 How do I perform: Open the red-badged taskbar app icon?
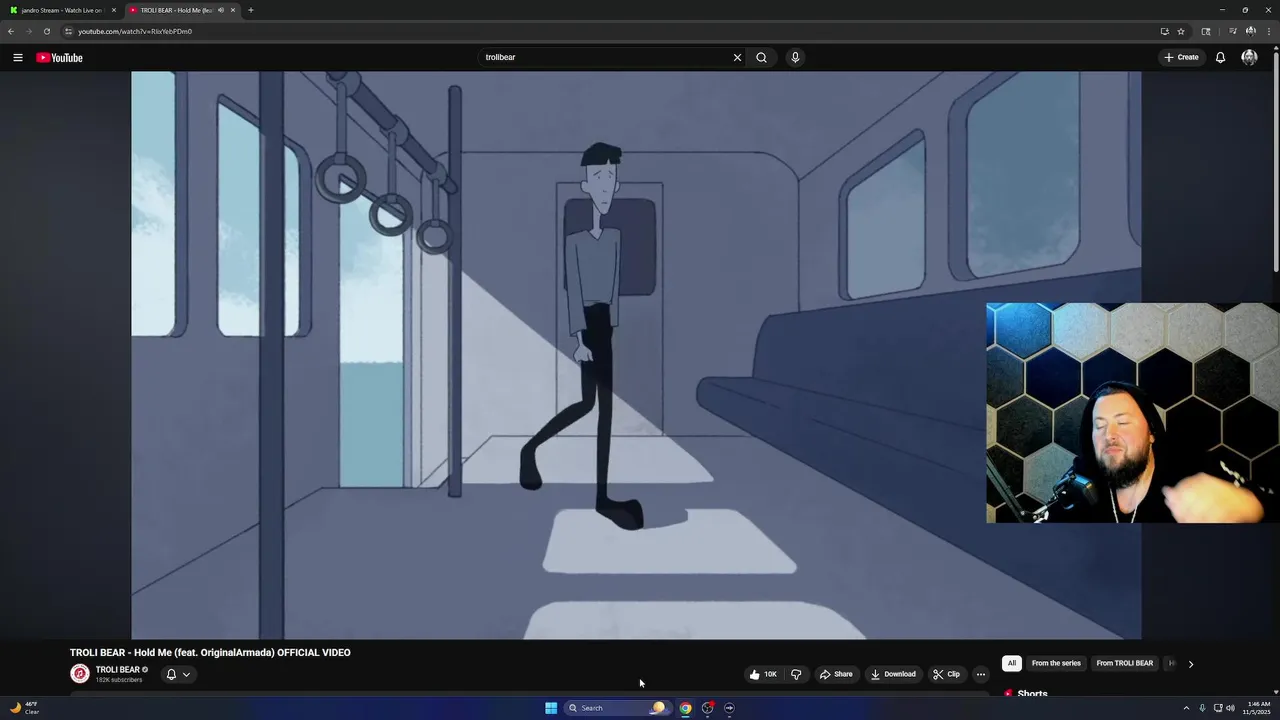click(707, 708)
